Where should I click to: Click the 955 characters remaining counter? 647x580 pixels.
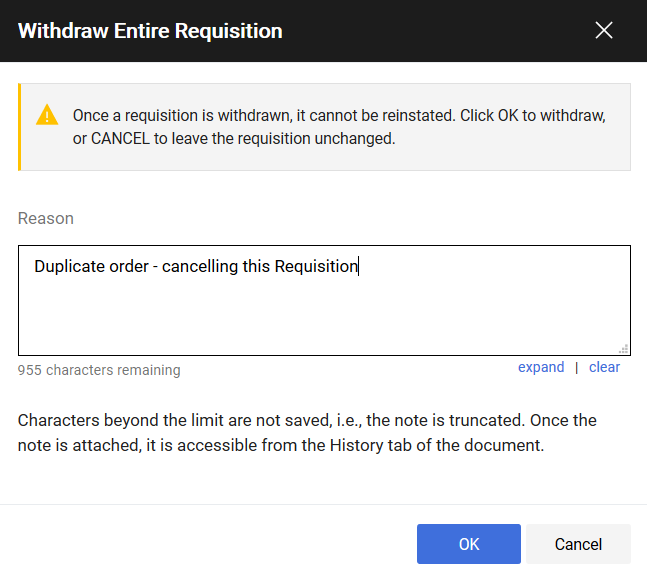click(x=99, y=370)
